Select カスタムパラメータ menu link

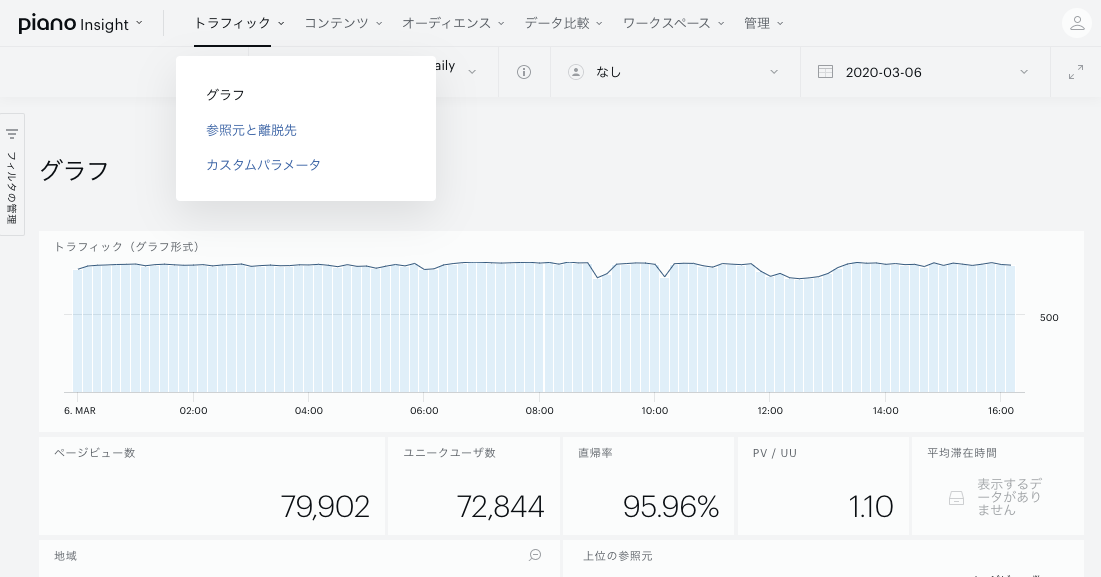[x=263, y=165]
